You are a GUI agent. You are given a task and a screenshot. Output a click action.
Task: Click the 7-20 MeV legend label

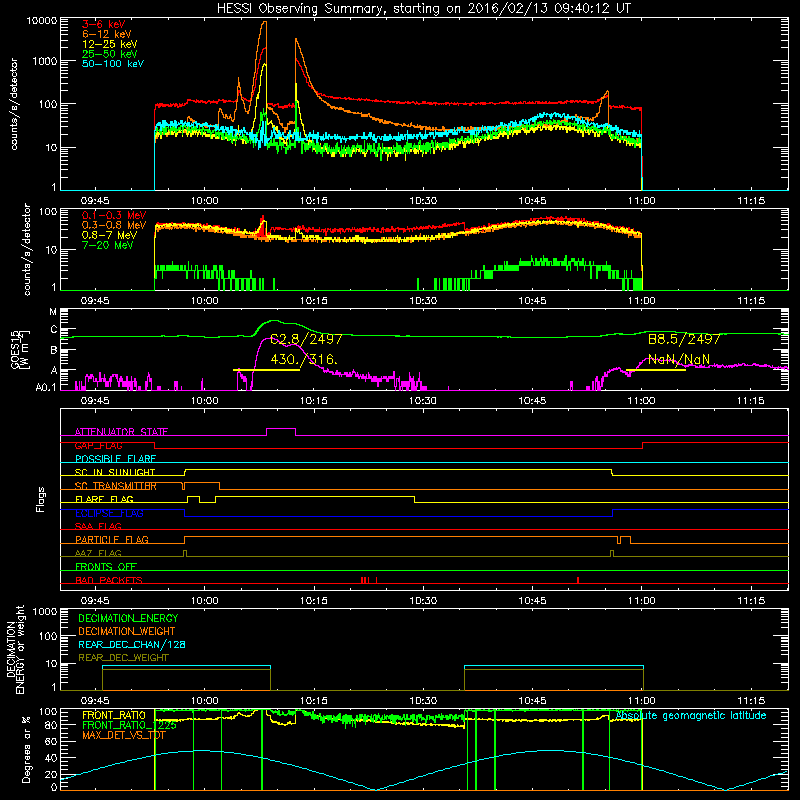tap(108, 245)
